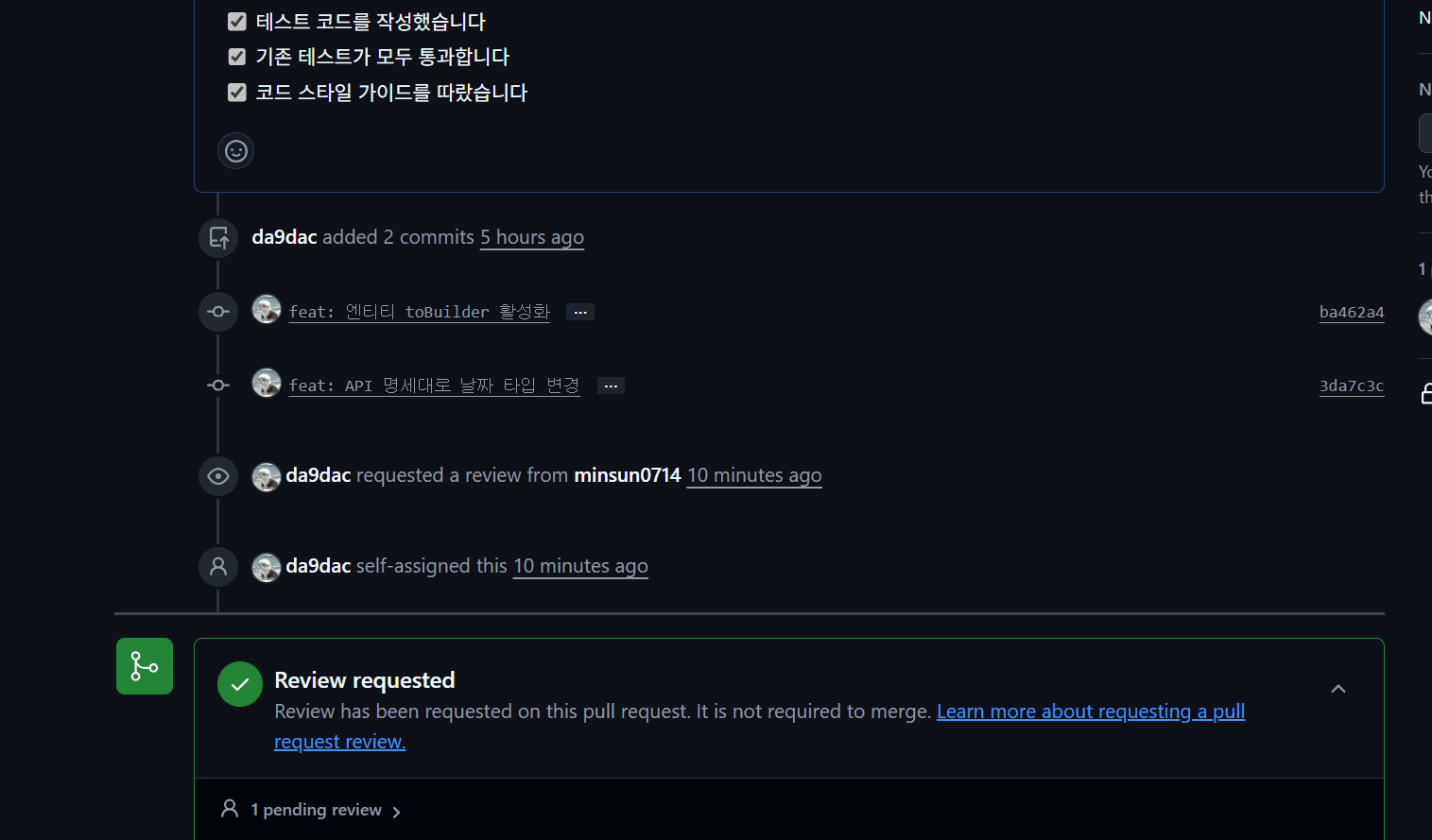This screenshot has height=840, width=1432.
Task: Click the push commits icon next to da9dac
Action: click(x=218, y=237)
